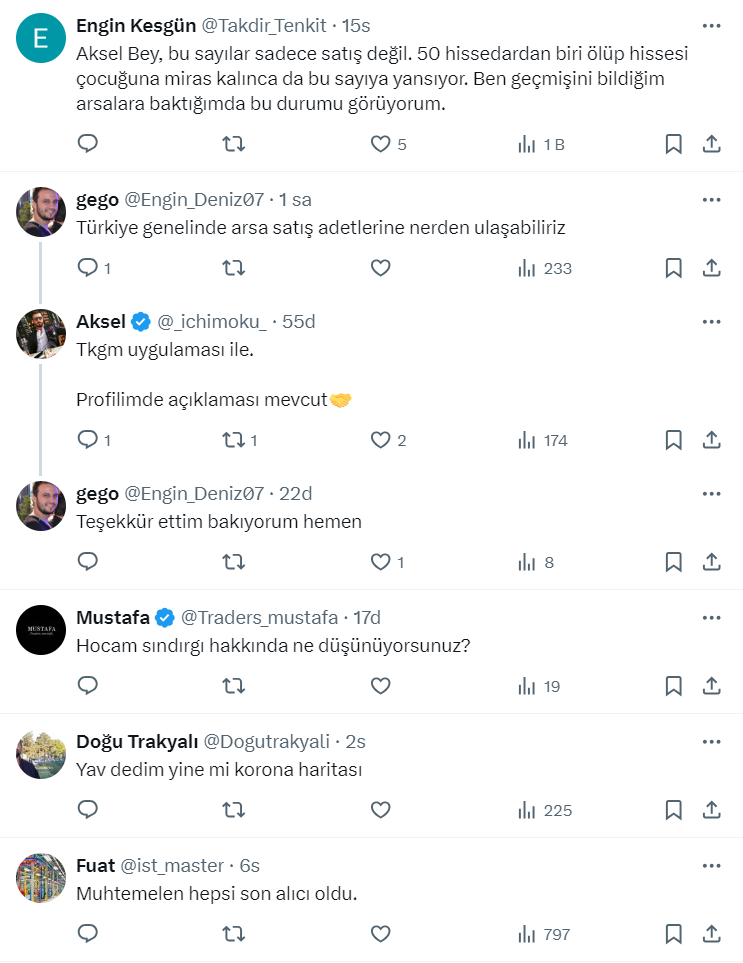Image resolution: width=743 pixels, height=963 pixels.
Task: Retweet Mustafa's sındırgı question
Action: click(x=233, y=686)
